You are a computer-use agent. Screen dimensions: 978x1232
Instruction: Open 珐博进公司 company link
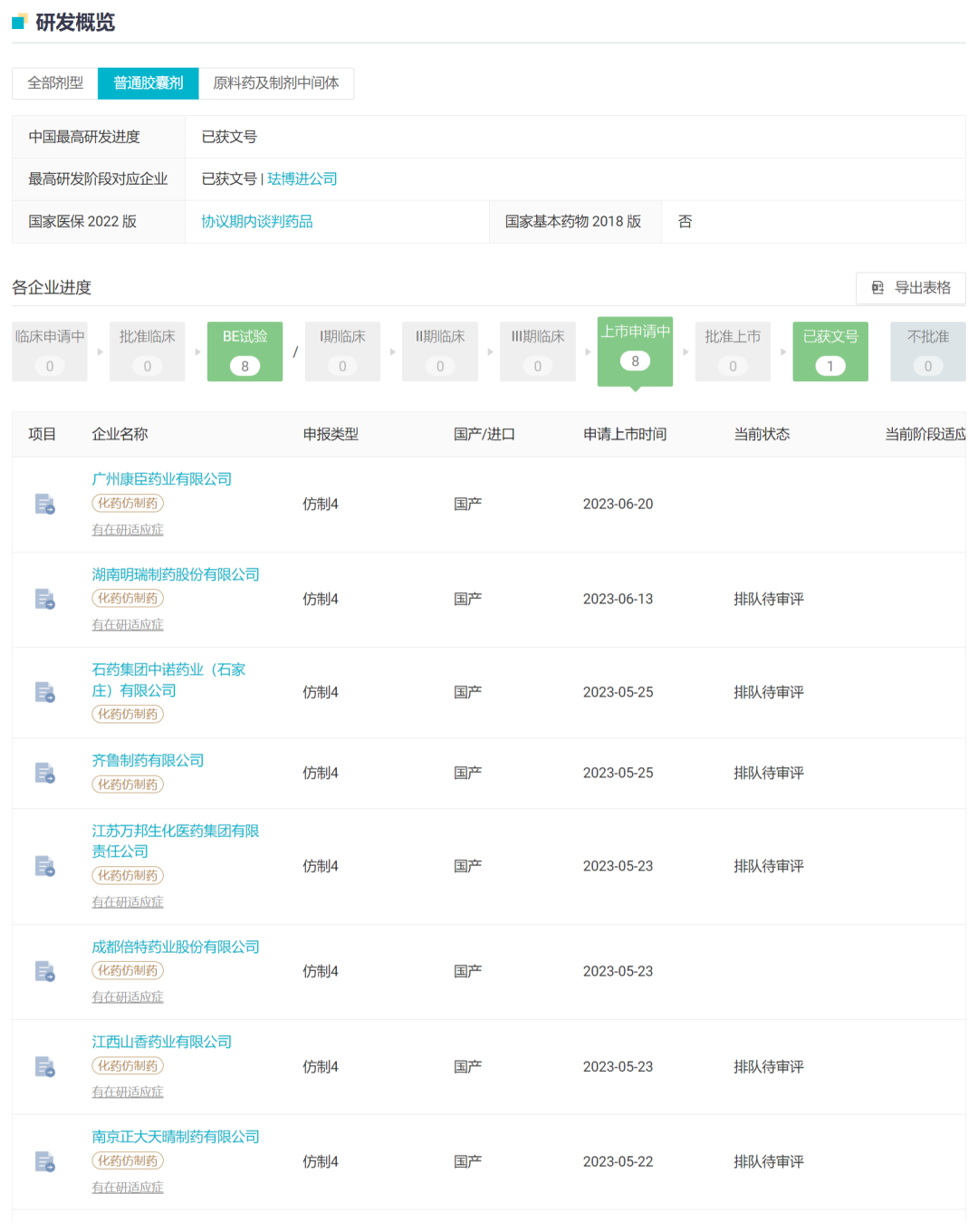click(302, 178)
